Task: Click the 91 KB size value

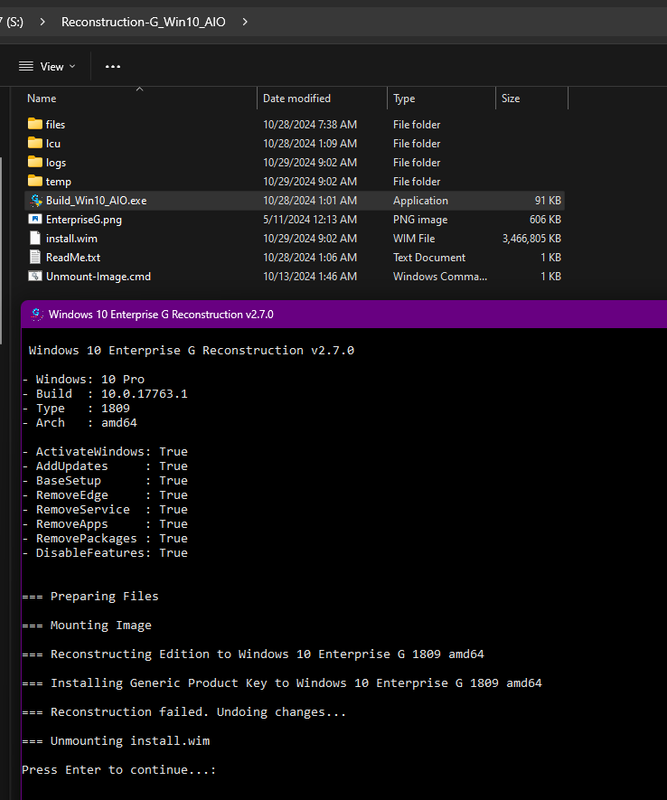Action: pyautogui.click(x=548, y=201)
